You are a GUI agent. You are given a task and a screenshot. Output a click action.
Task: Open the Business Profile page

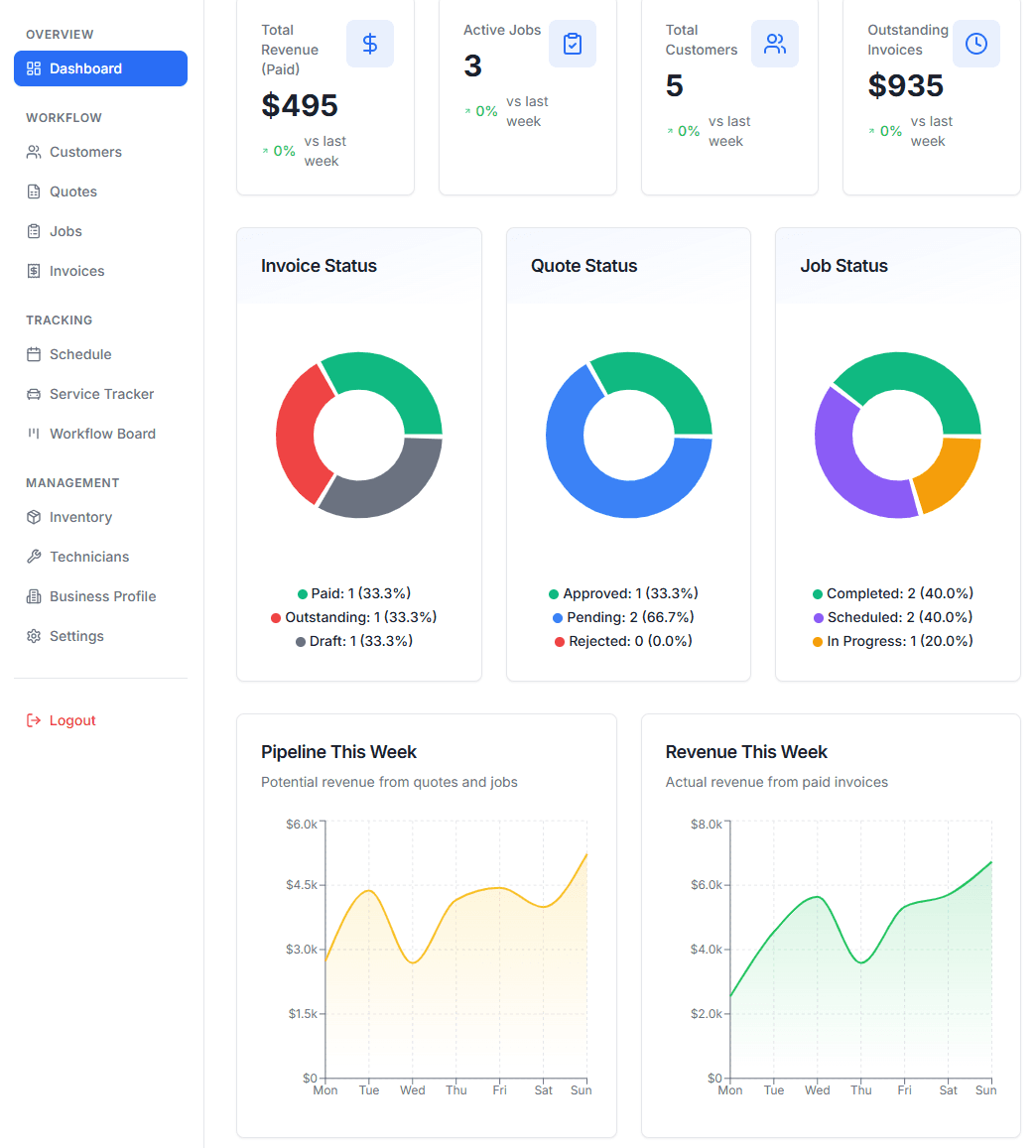point(102,596)
